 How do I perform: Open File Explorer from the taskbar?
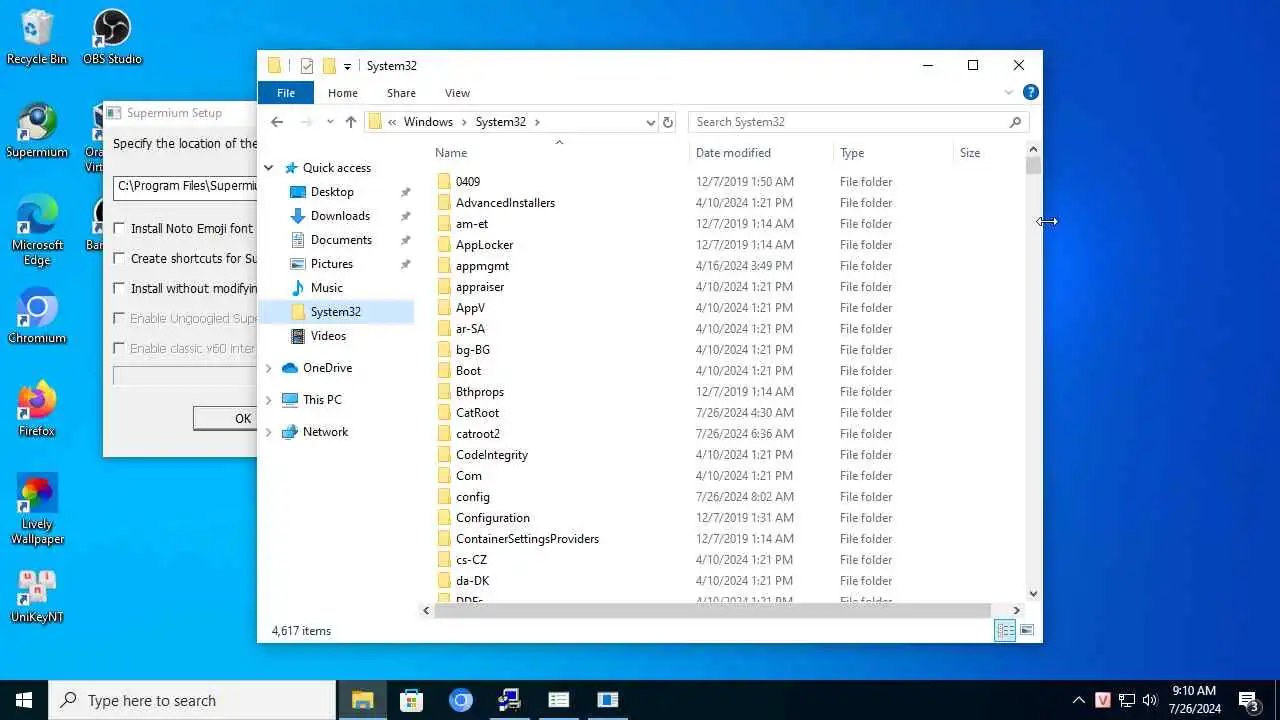[362, 700]
